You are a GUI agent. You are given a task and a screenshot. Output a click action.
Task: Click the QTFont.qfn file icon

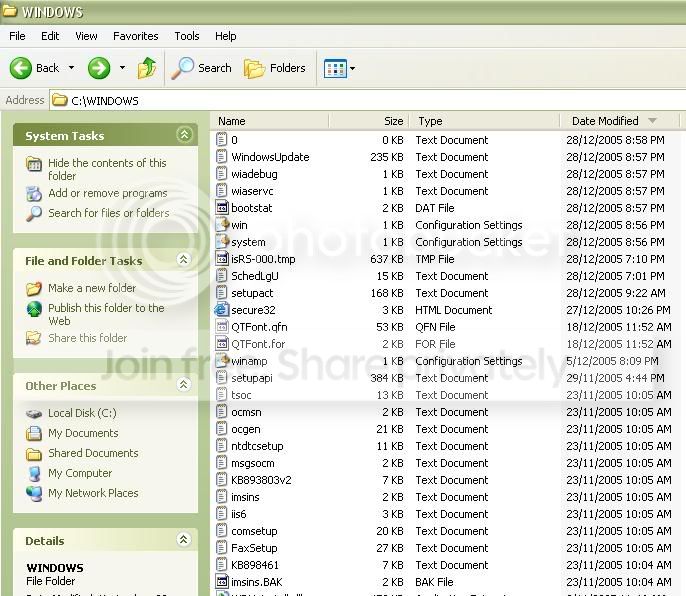222,327
